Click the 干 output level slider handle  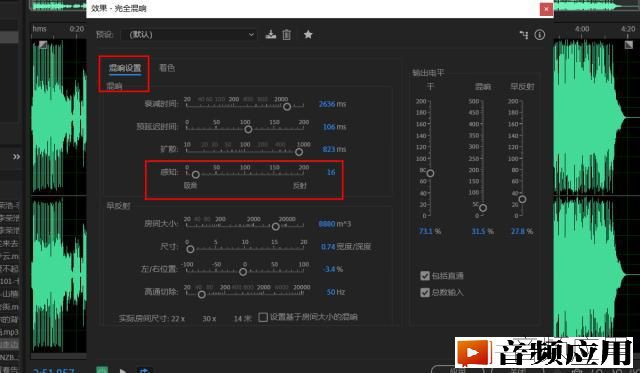coord(430,173)
